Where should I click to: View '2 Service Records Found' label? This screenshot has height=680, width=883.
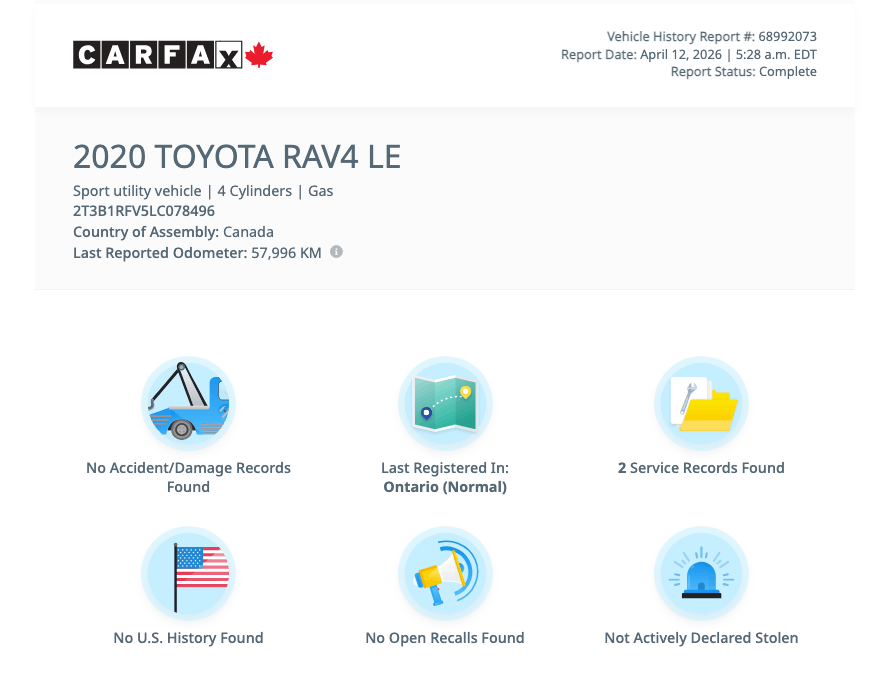pos(701,468)
